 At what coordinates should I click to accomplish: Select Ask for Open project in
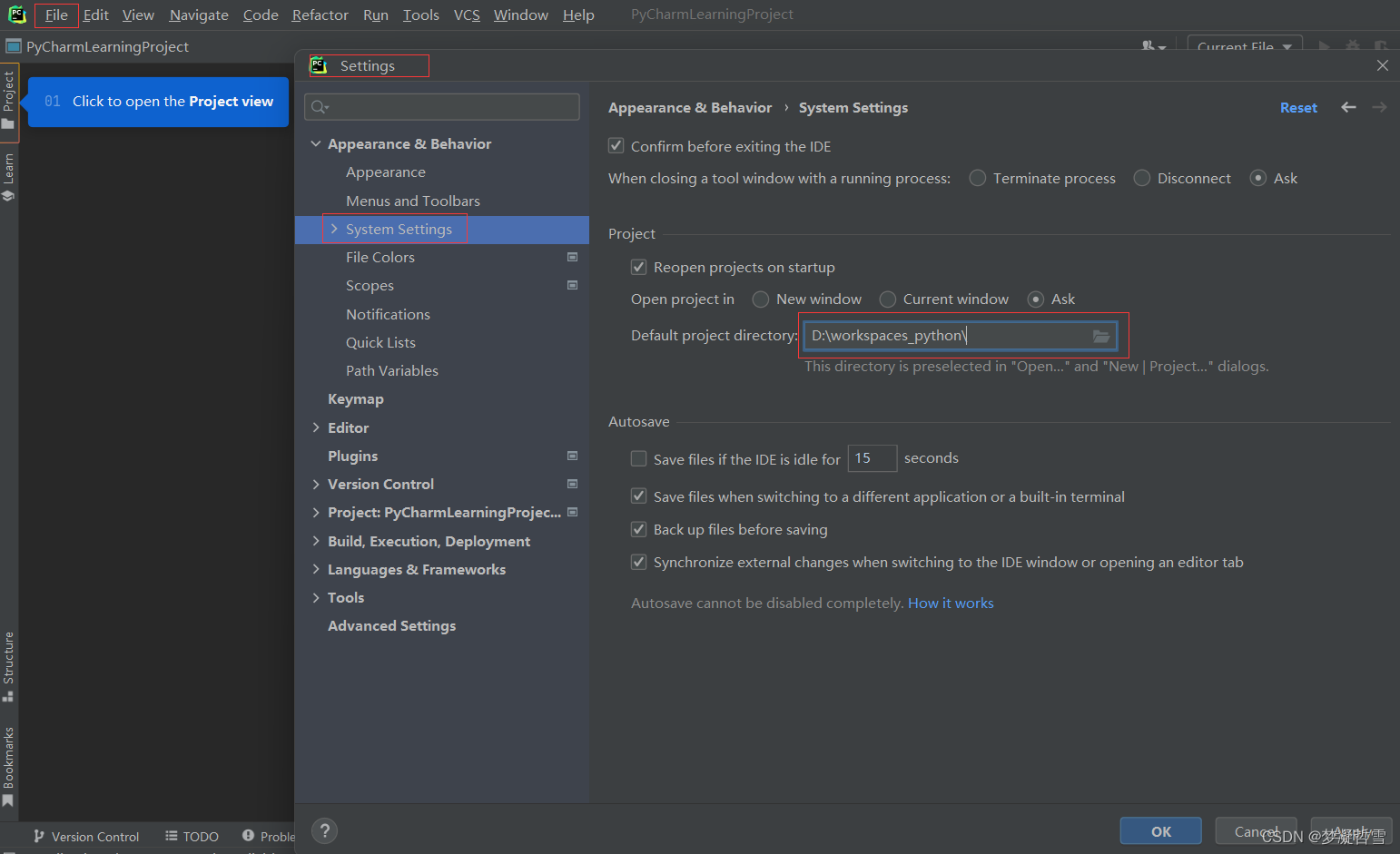[x=1036, y=299]
